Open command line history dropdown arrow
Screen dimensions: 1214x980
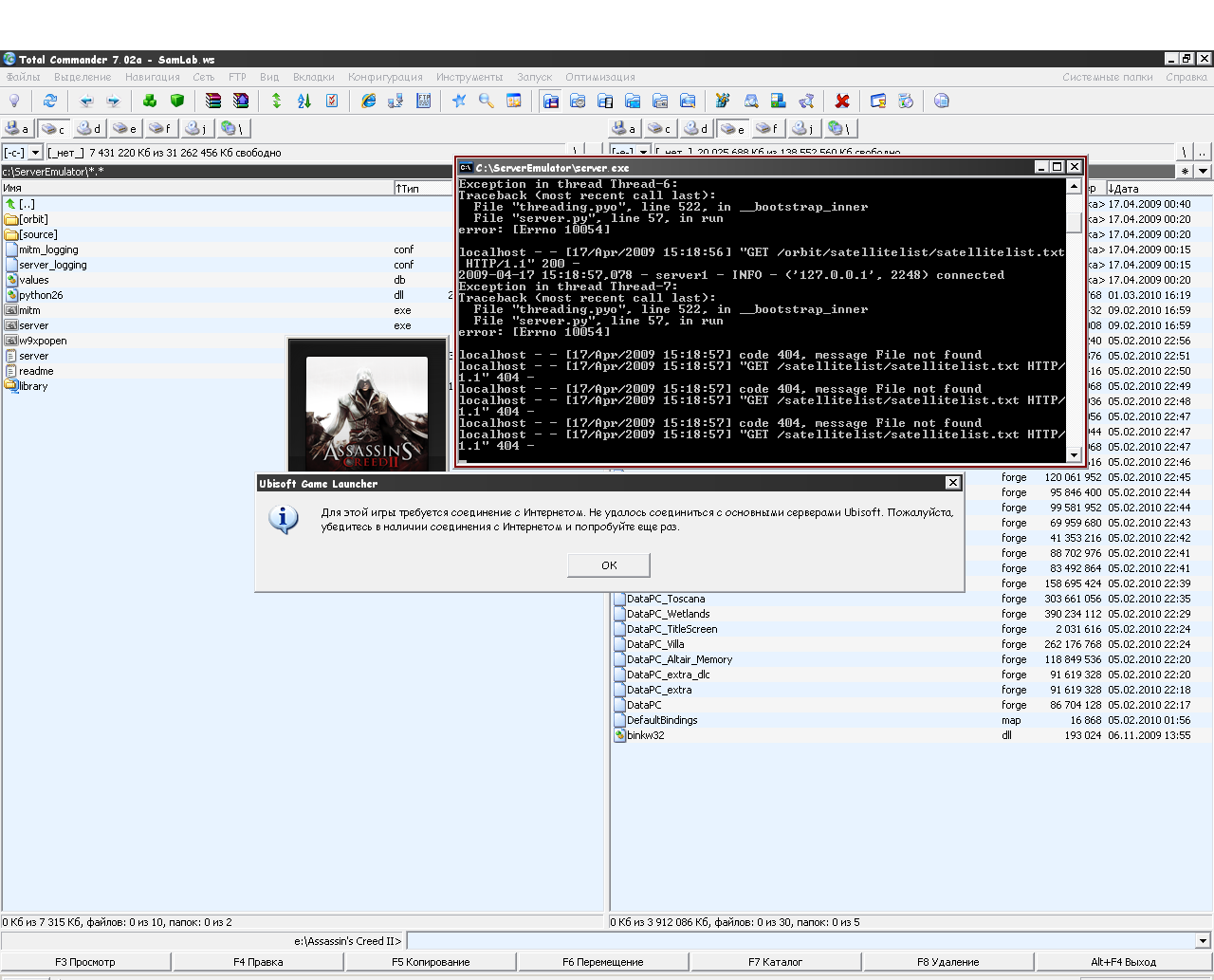1203,941
